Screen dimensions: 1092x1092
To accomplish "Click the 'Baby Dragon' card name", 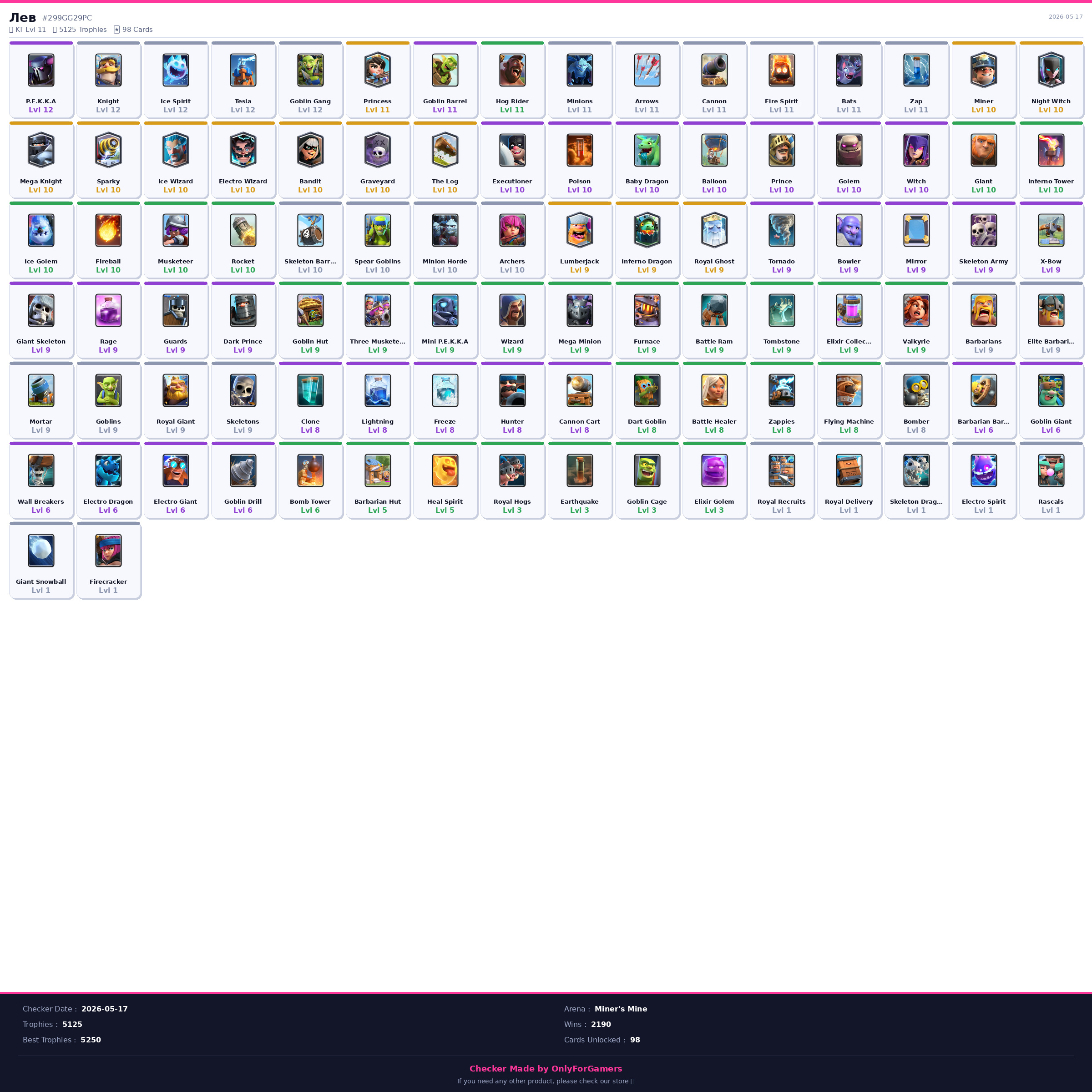I will pos(647,182).
